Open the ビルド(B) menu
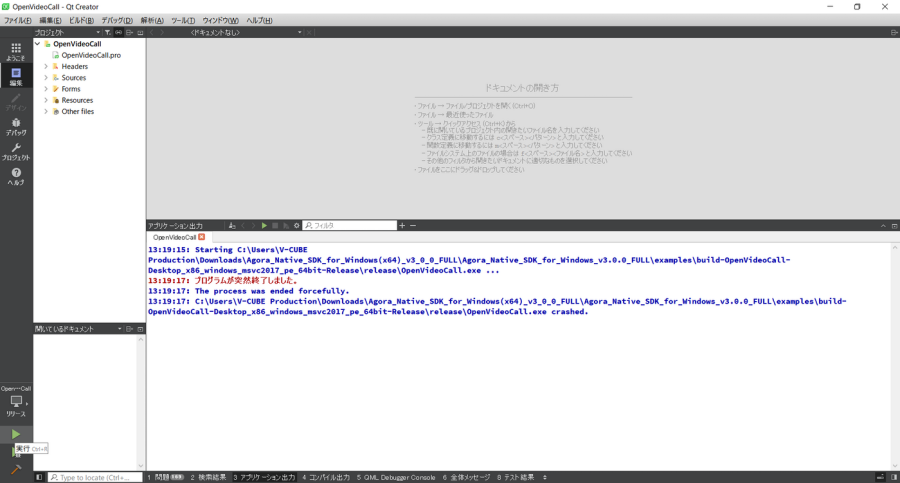This screenshot has width=900, height=483. (81, 20)
